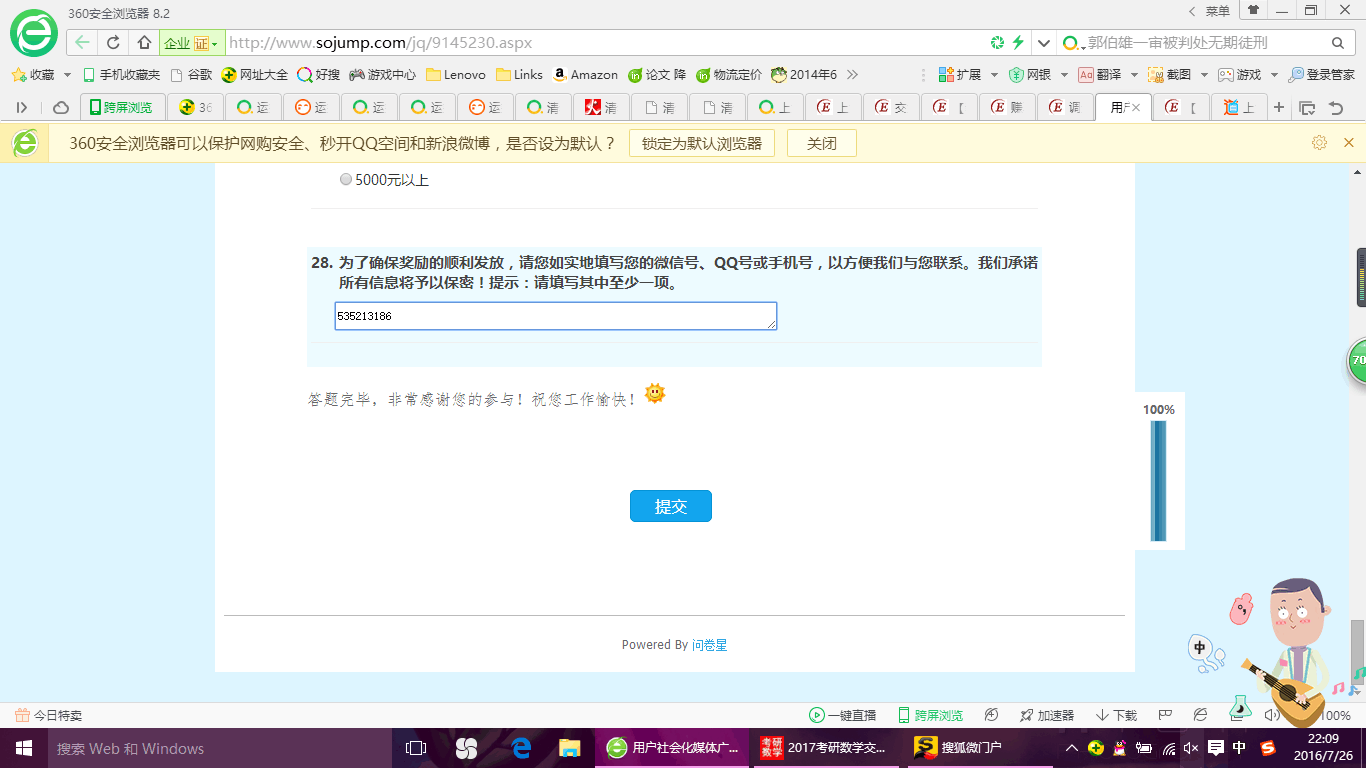Switch to the tab labeled 交
This screenshot has height=768, width=1366.
coord(892,107)
